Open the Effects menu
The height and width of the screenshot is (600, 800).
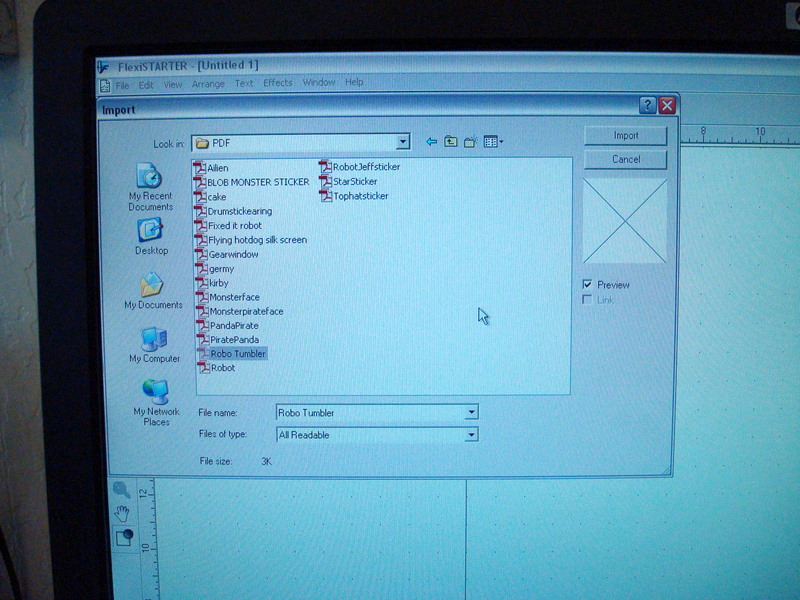[278, 83]
